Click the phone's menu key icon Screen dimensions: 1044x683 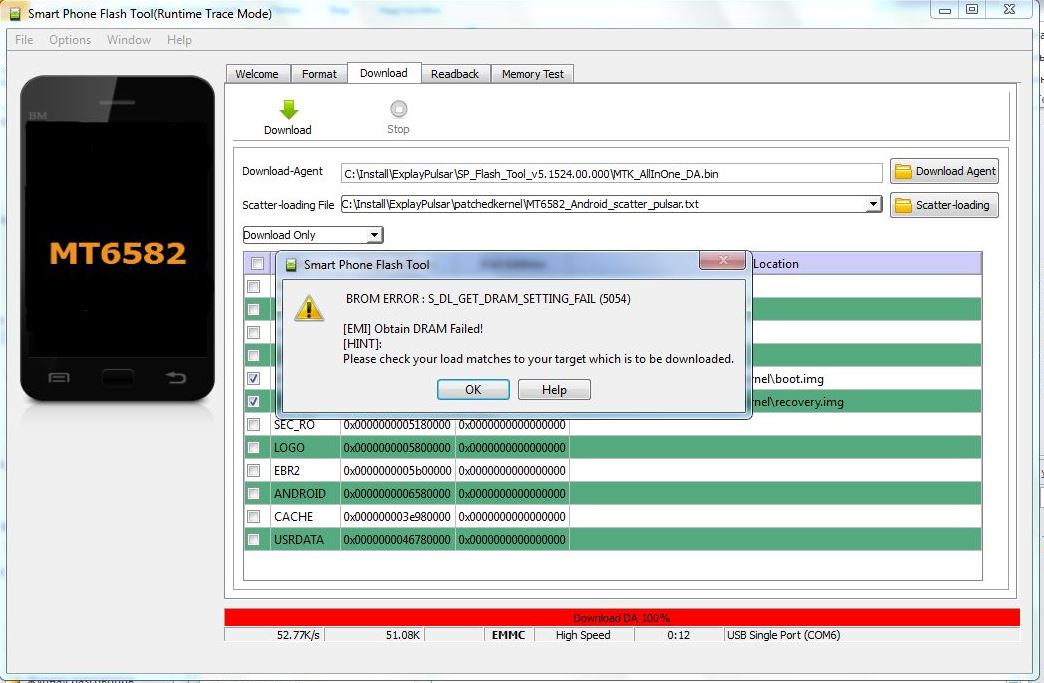click(59, 377)
